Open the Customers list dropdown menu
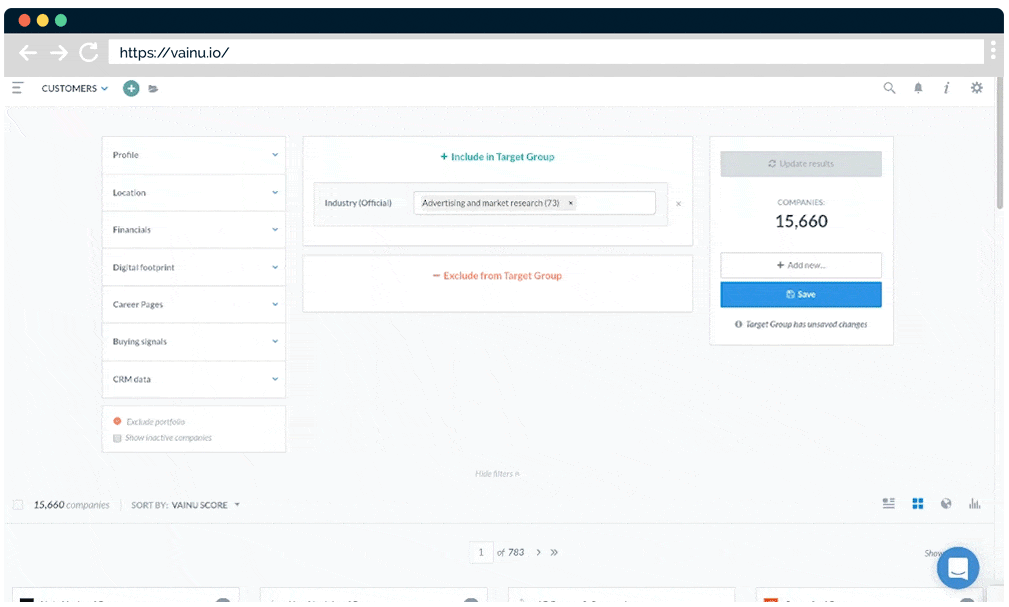 [75, 88]
